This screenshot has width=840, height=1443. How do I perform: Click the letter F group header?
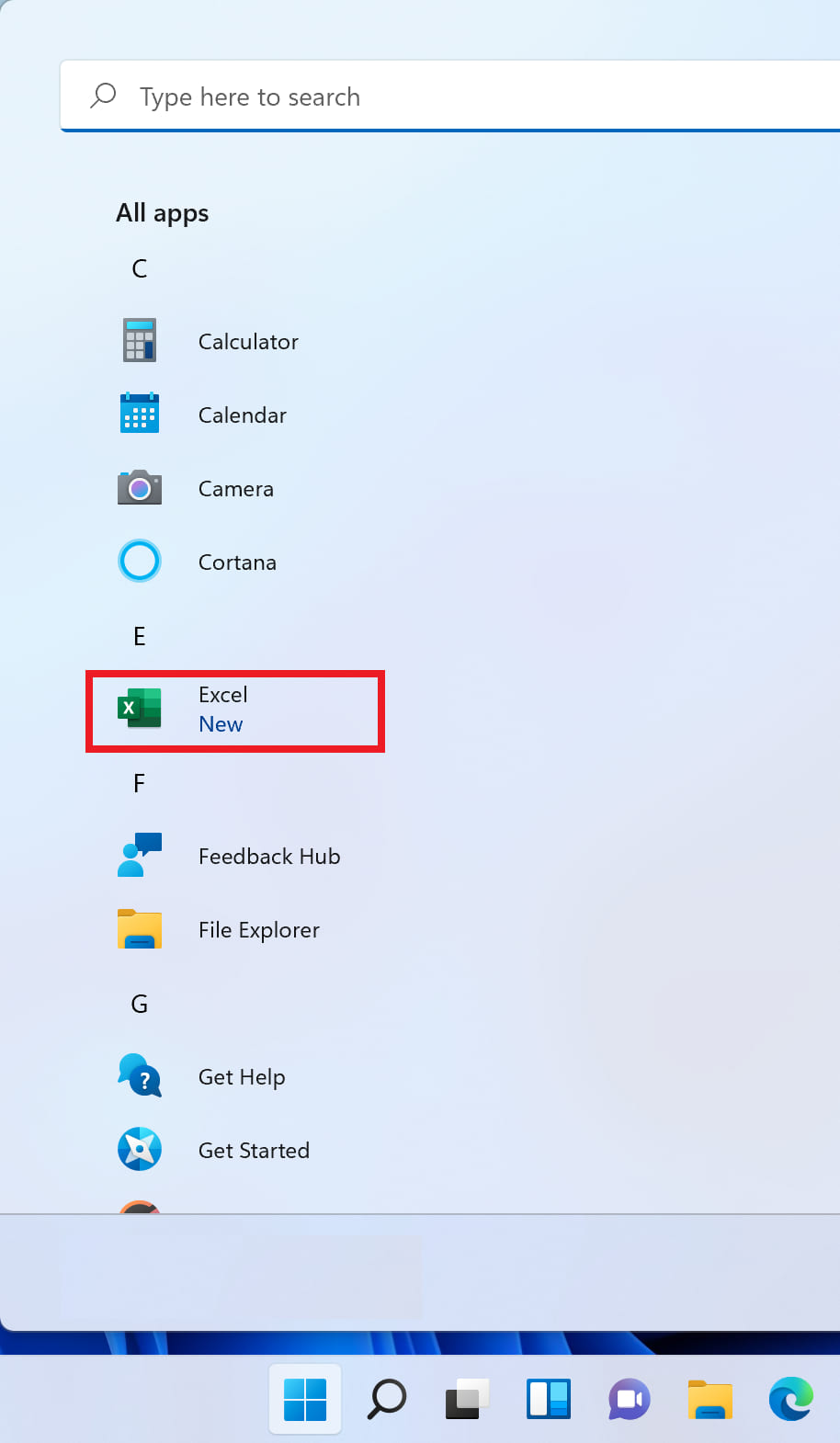point(140,783)
